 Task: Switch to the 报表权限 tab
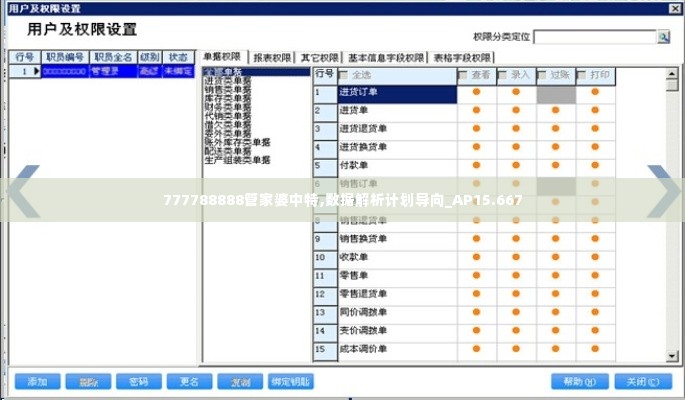pyautogui.click(x=272, y=58)
